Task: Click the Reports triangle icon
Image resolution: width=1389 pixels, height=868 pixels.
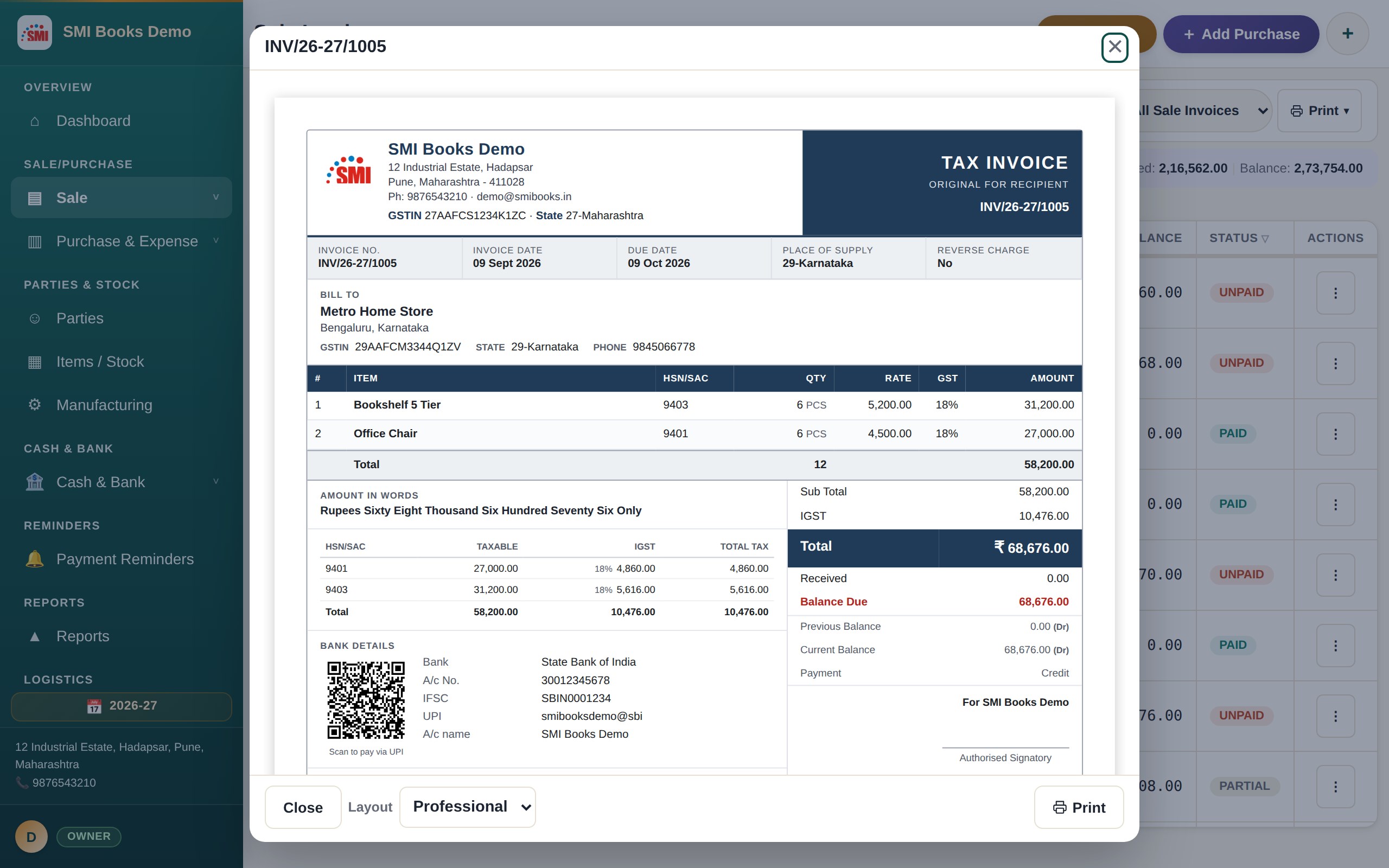Action: coord(34,636)
